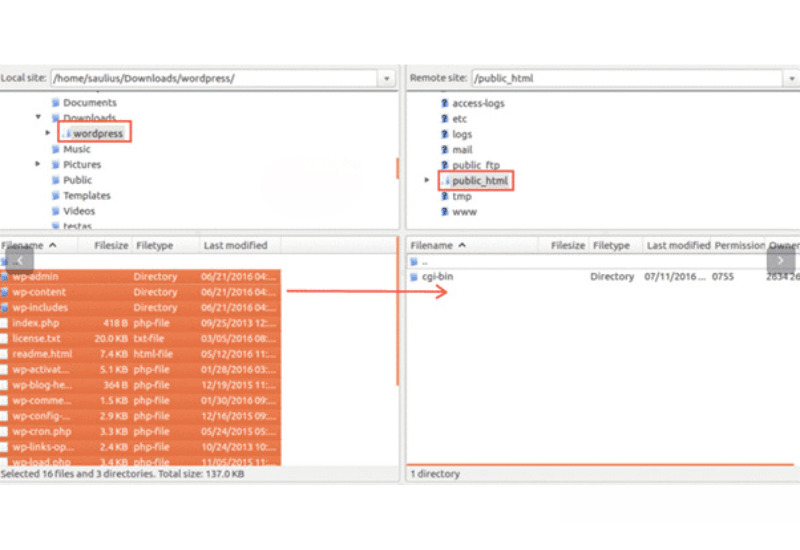Sort remote files by Filetype column

click(x=616, y=245)
